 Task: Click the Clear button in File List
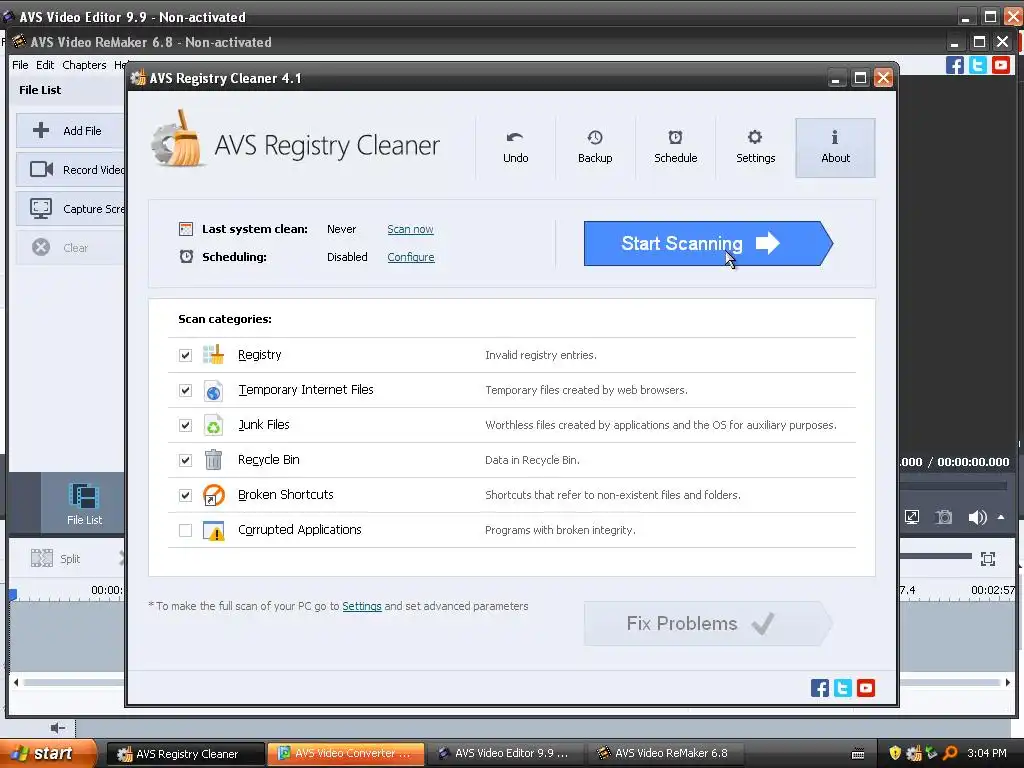71,248
